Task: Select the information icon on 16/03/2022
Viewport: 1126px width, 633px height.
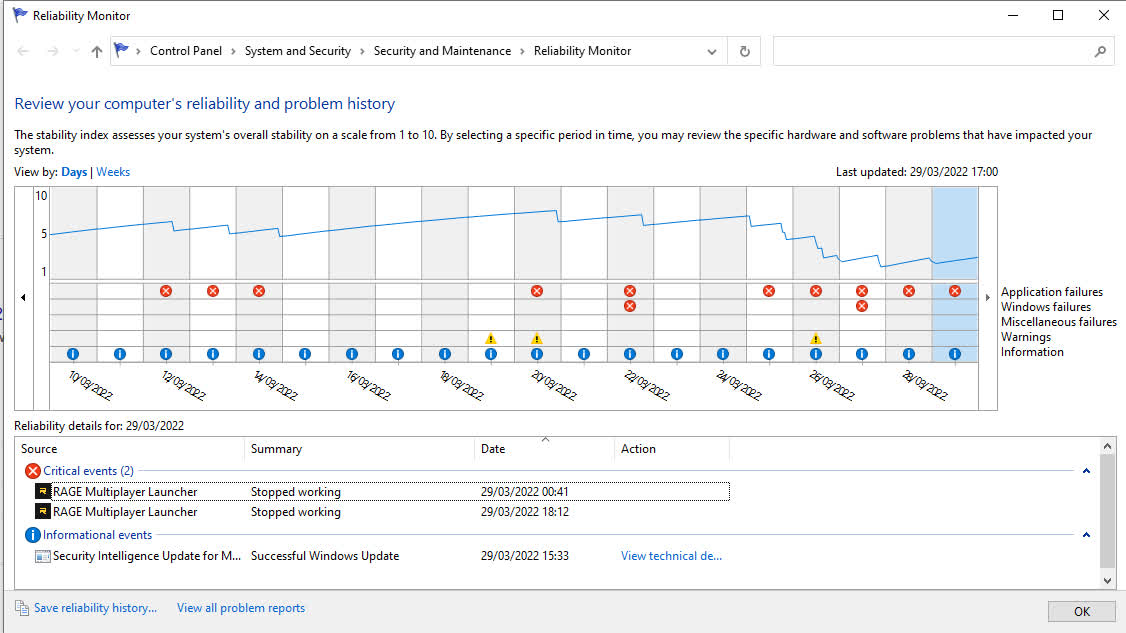Action: click(352, 354)
